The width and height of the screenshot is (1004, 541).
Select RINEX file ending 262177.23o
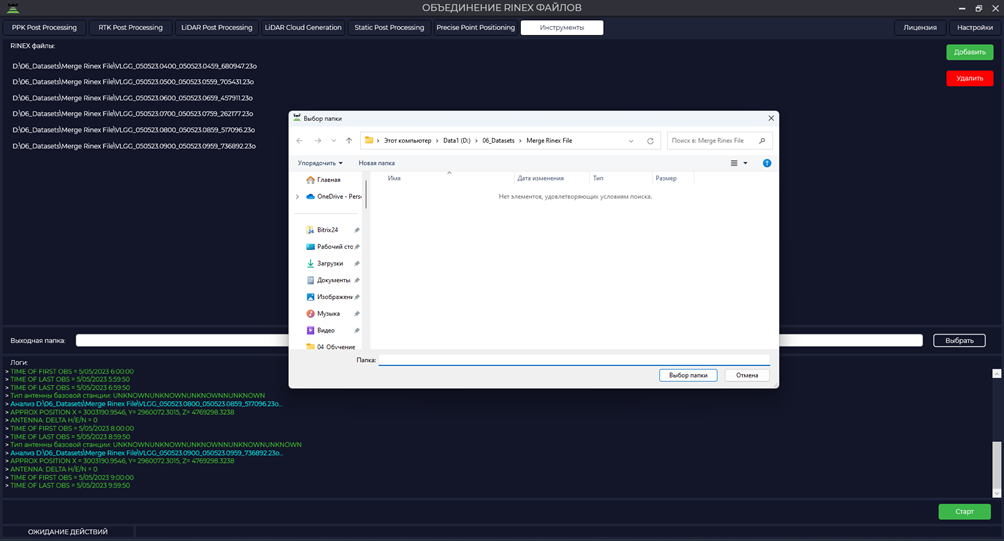pyautogui.click(x=133, y=114)
